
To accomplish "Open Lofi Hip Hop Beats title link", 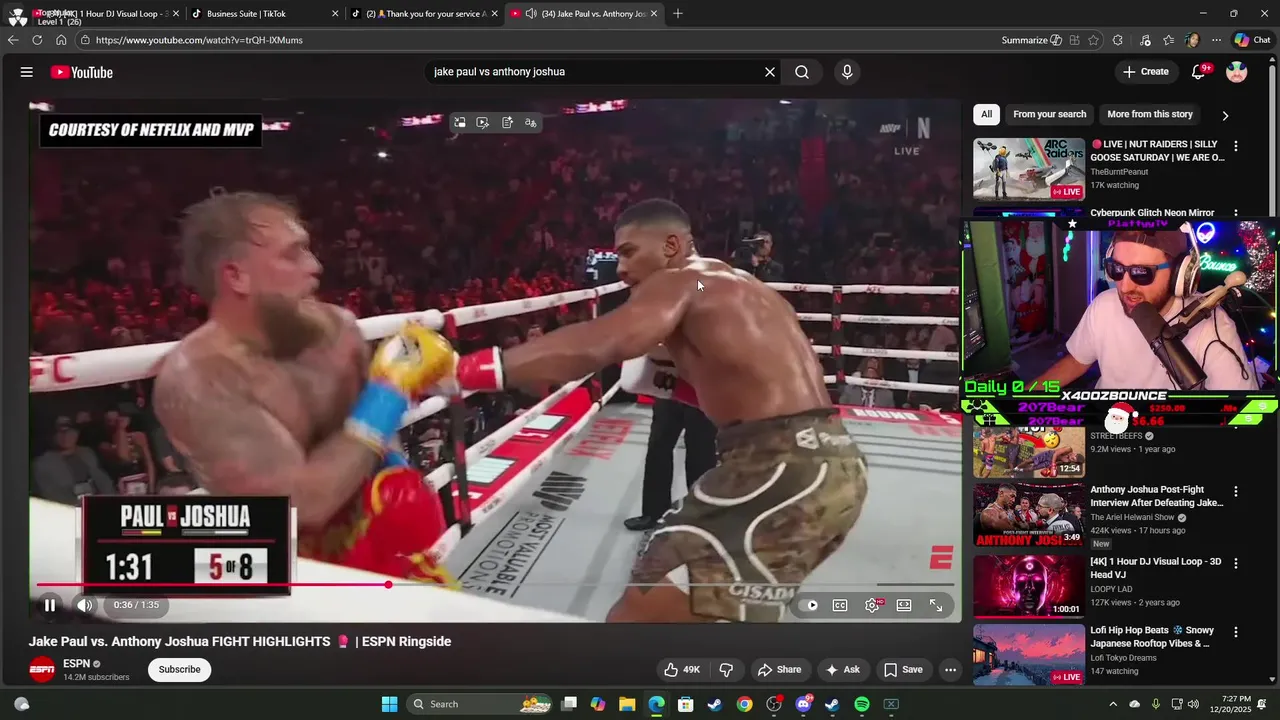I will point(1154,637).
